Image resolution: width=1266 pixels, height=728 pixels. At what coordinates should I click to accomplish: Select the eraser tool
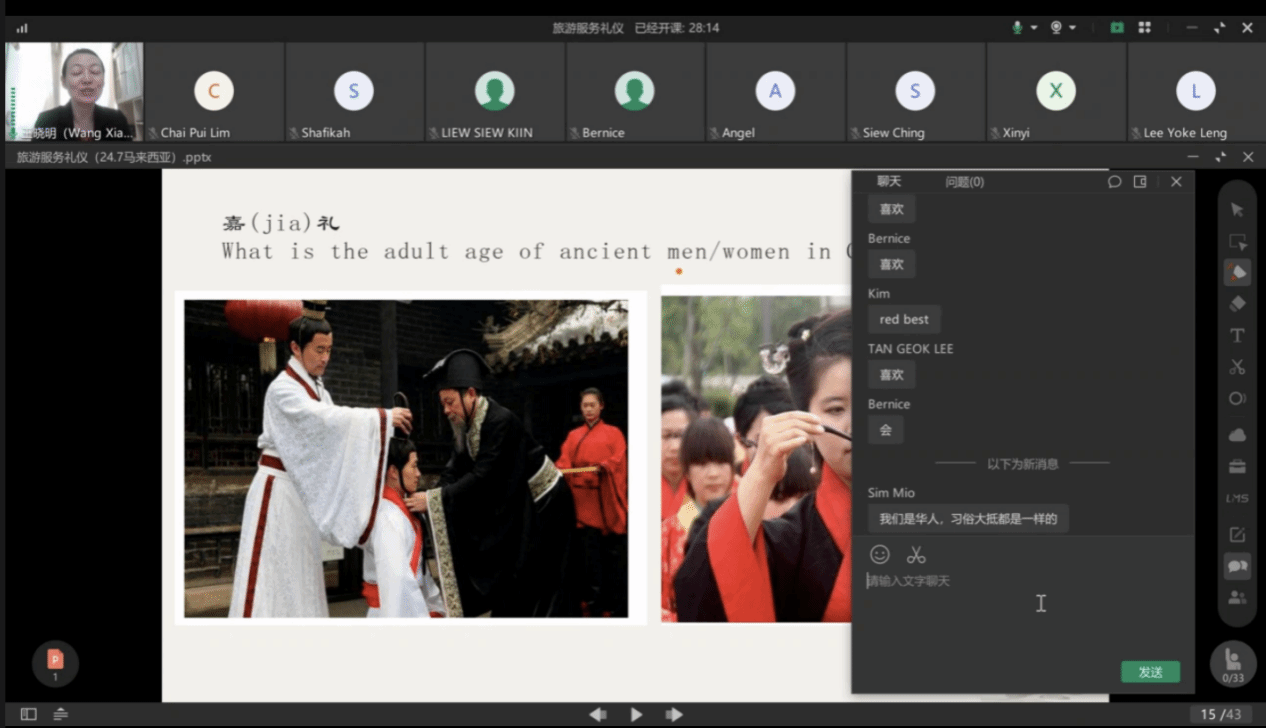pos(1237,303)
